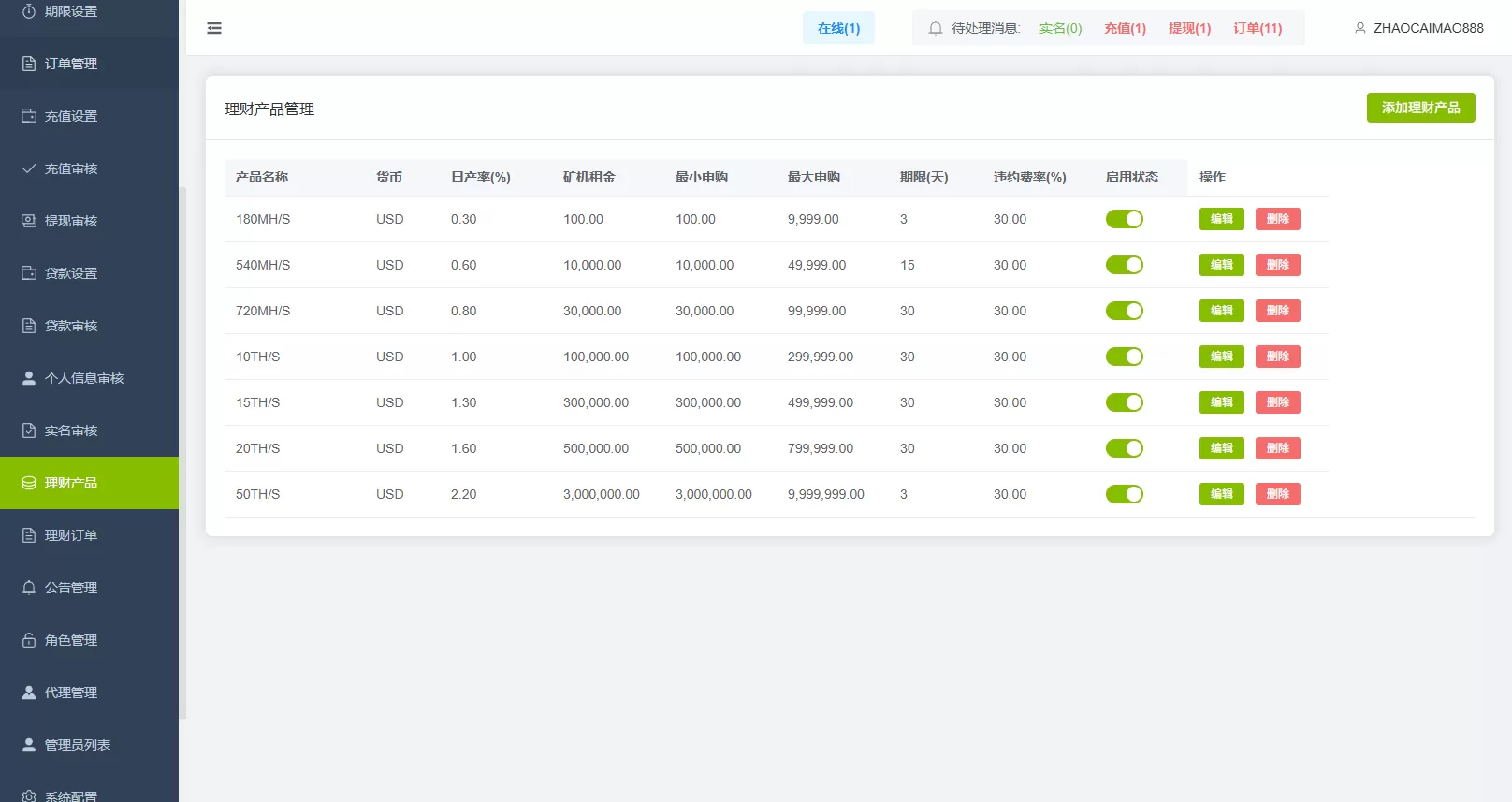The image size is (1512, 802).
Task: Click the 充值审核 checkmark icon in sidebar
Action: point(29,168)
